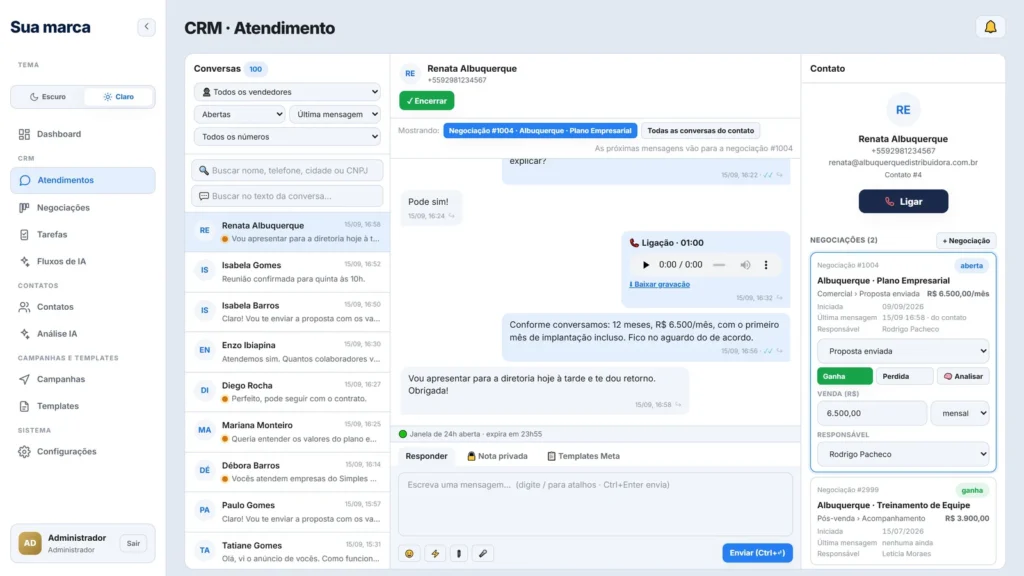Open Débora Barros conversation
Viewport: 1024px width, 576px height.
click(287, 472)
